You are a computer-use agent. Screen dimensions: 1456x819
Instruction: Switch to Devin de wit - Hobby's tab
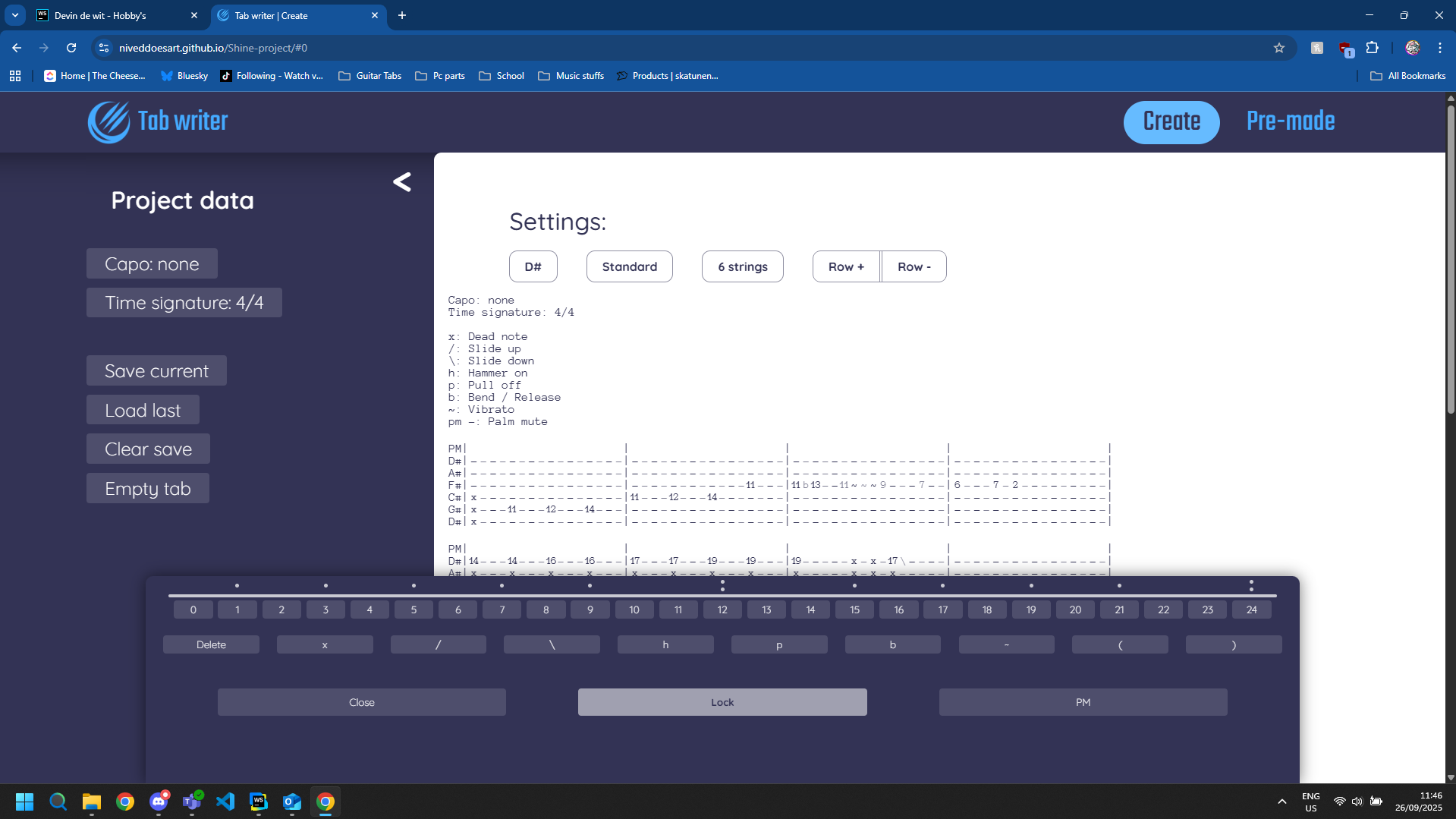(x=114, y=15)
